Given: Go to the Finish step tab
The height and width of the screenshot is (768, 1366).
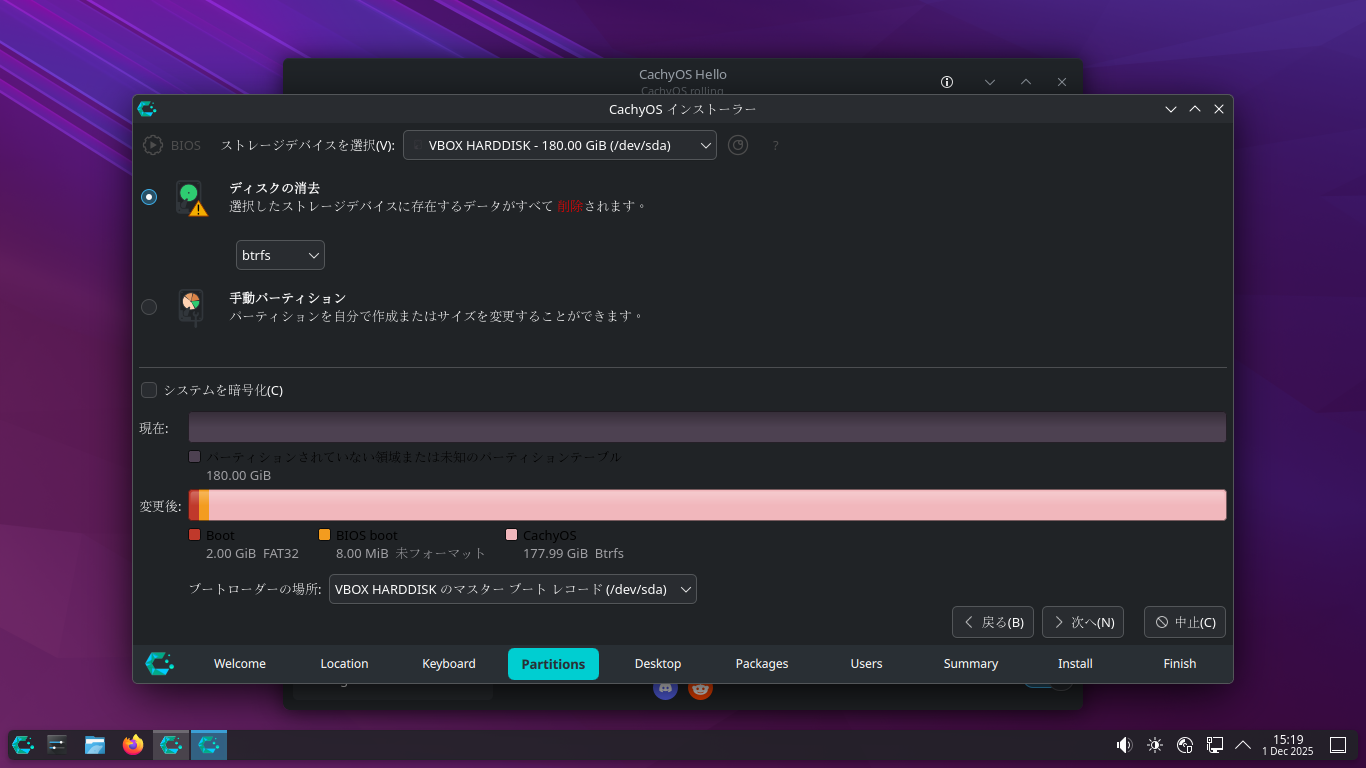Looking at the screenshot, I should pos(1180,664).
